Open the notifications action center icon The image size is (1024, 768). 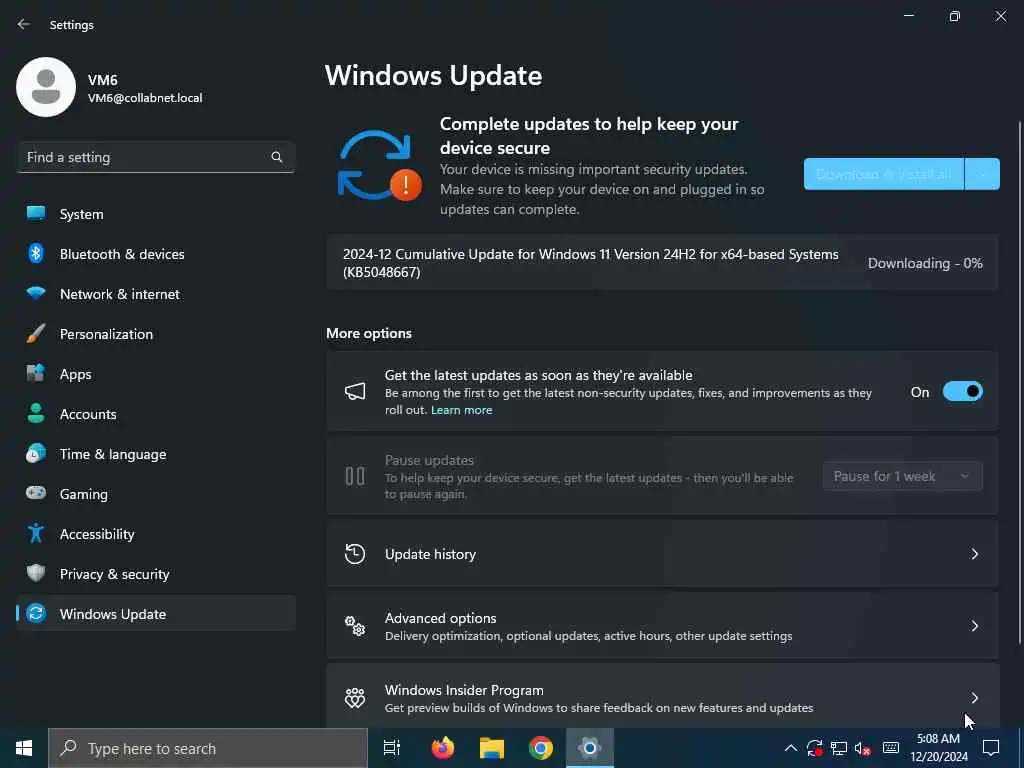coord(991,748)
